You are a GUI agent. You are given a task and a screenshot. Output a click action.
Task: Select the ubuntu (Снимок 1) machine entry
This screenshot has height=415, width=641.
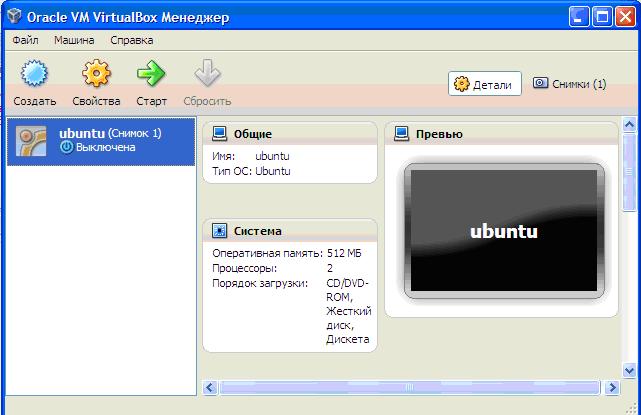(x=101, y=141)
